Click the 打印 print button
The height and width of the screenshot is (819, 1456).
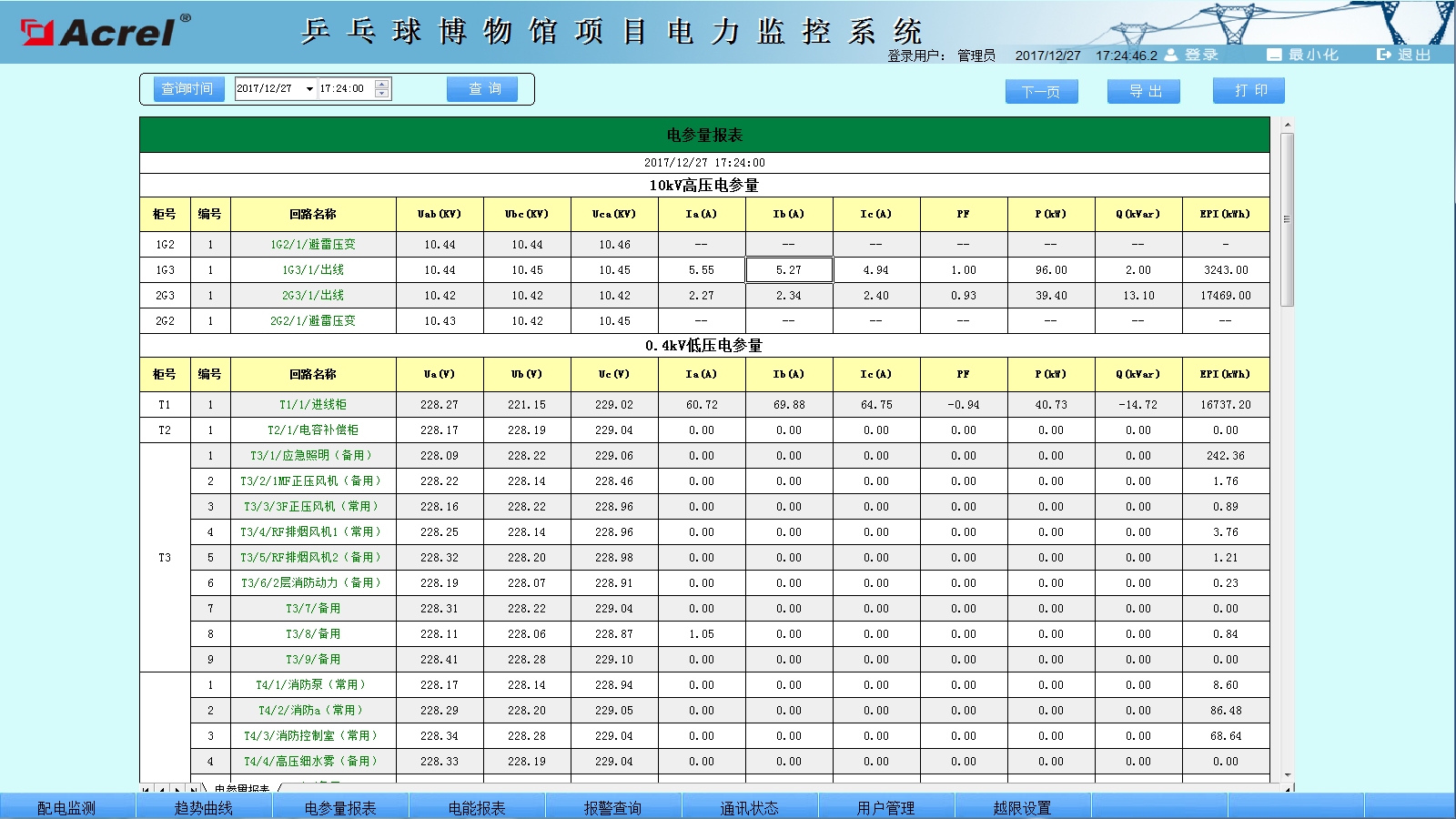[x=1249, y=90]
